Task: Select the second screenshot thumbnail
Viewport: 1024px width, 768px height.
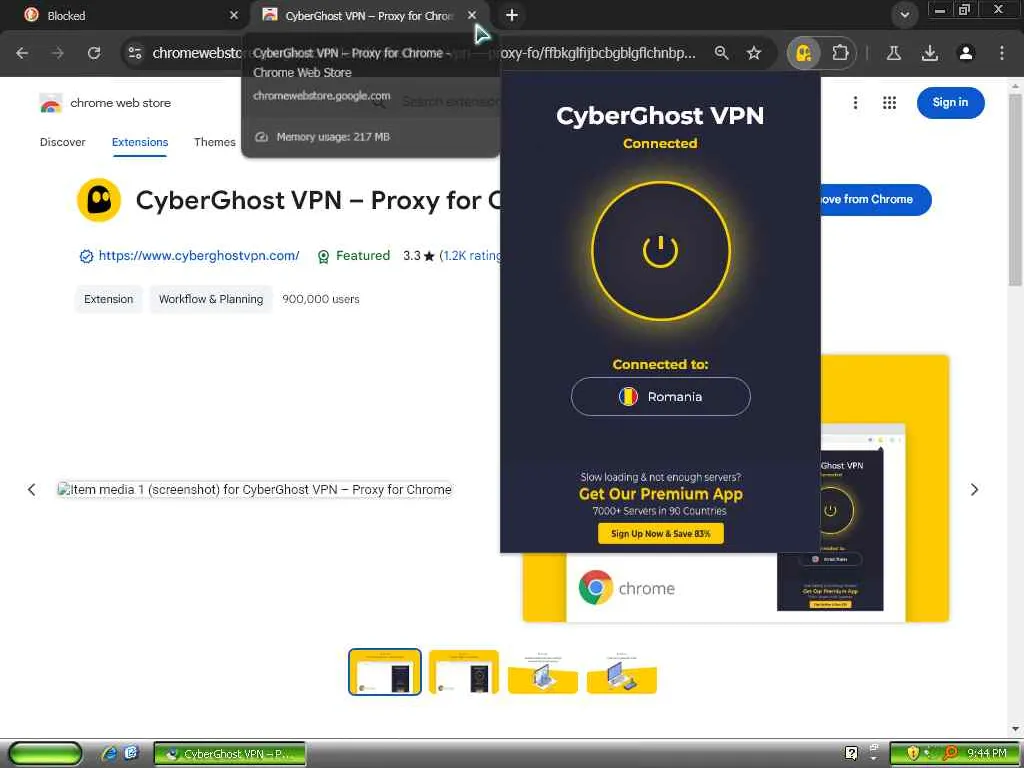Action: click(464, 671)
